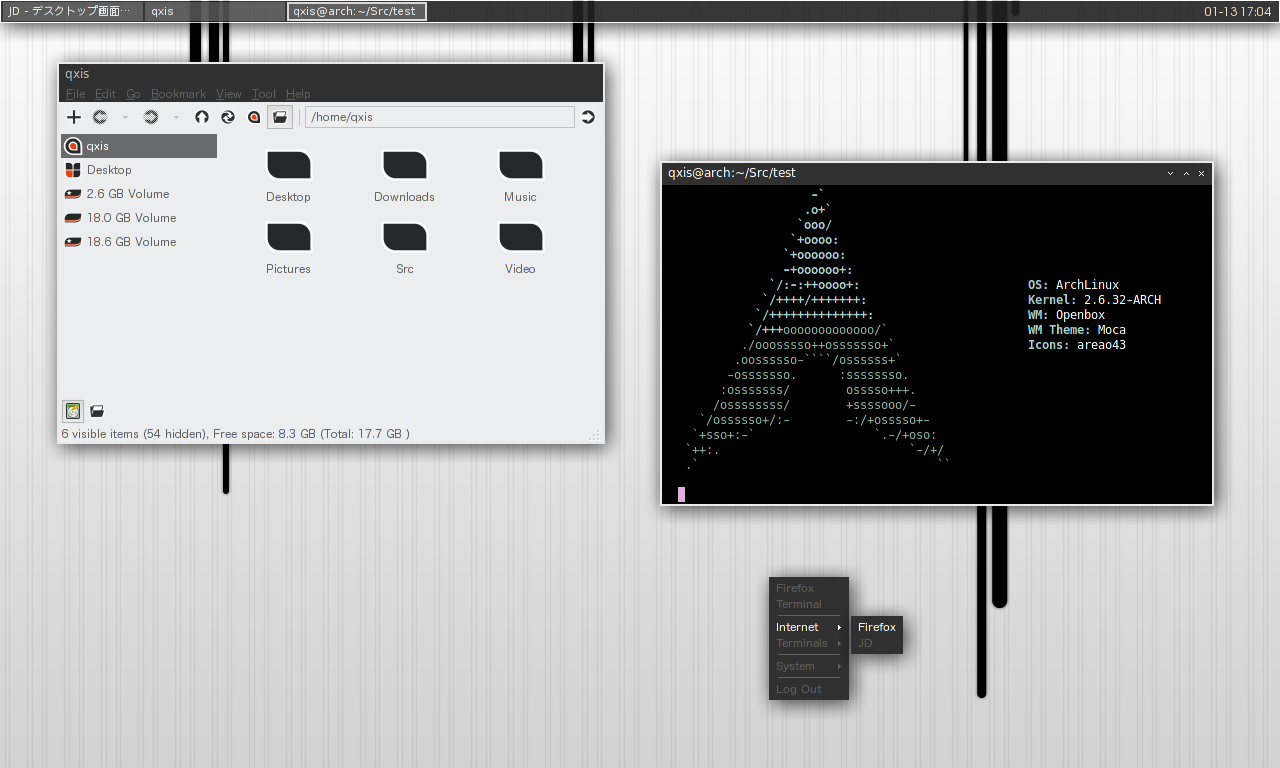Screen dimensions: 1280x768
Task: Toggle the side pane with the toolbar folder button
Action: [x=280, y=117]
